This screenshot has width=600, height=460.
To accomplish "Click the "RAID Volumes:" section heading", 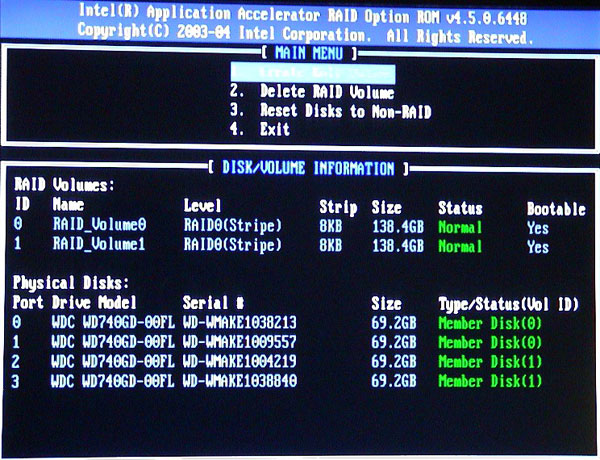I will (64, 185).
